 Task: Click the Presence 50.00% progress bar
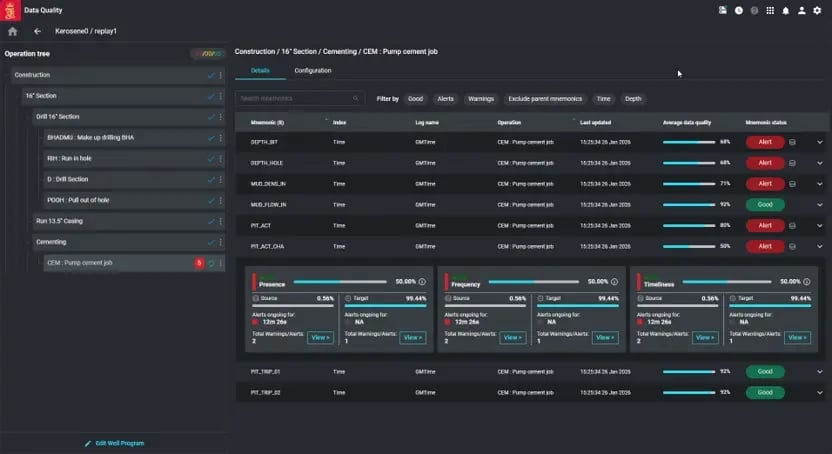point(340,282)
